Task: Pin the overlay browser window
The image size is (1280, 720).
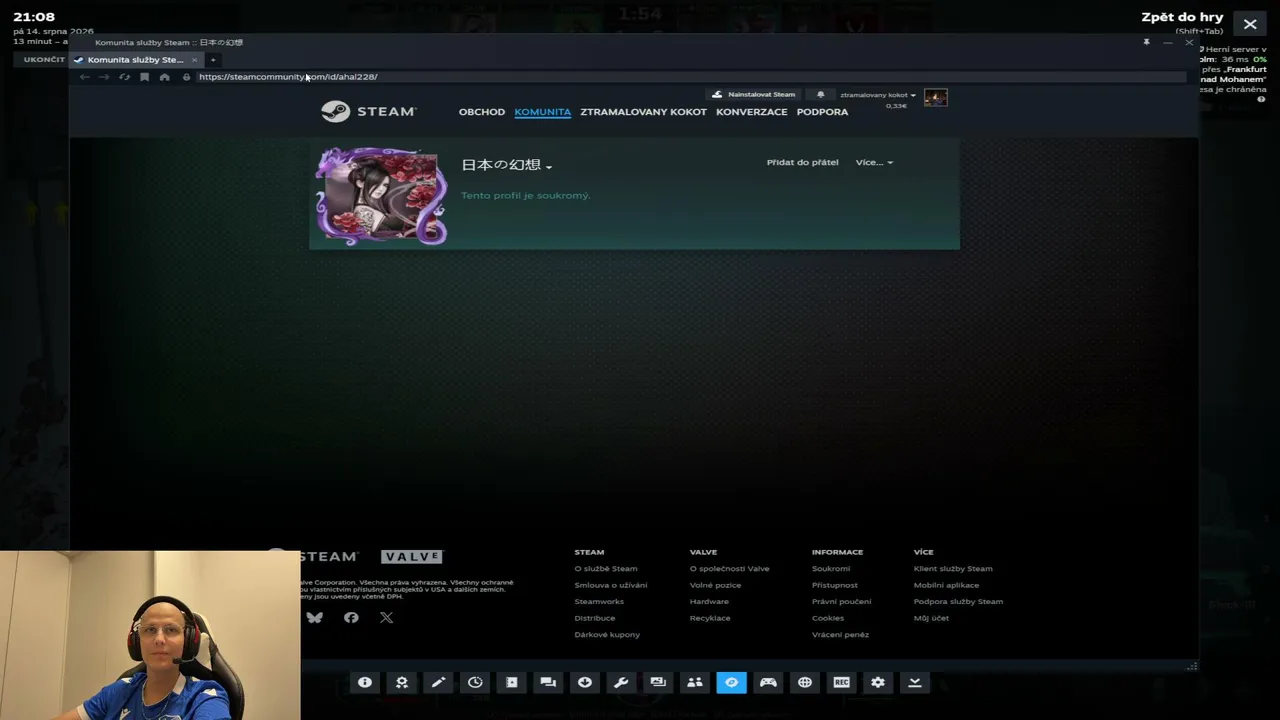Action: click(1146, 42)
